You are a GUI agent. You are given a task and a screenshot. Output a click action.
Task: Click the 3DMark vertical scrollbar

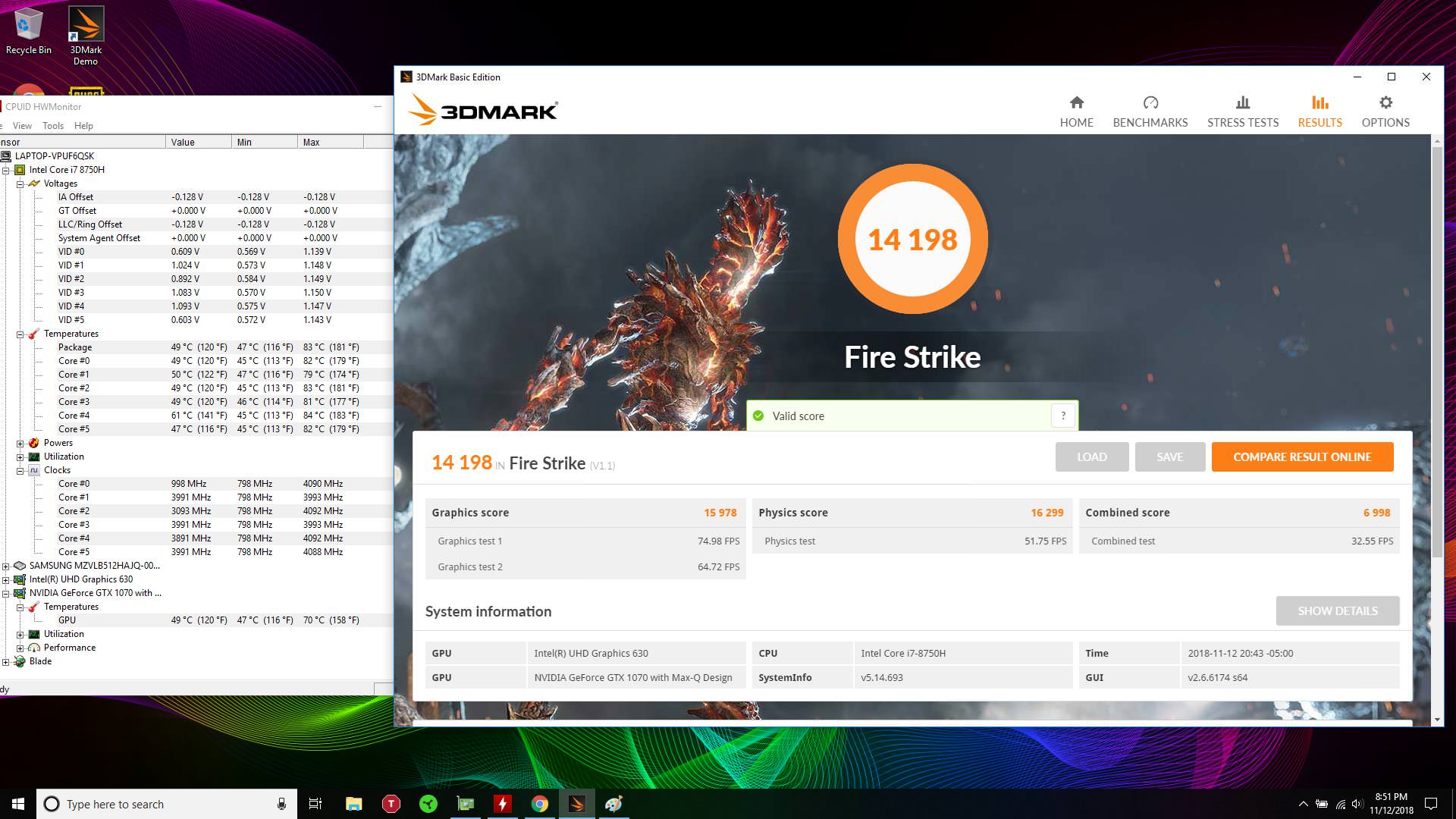coord(1436,349)
